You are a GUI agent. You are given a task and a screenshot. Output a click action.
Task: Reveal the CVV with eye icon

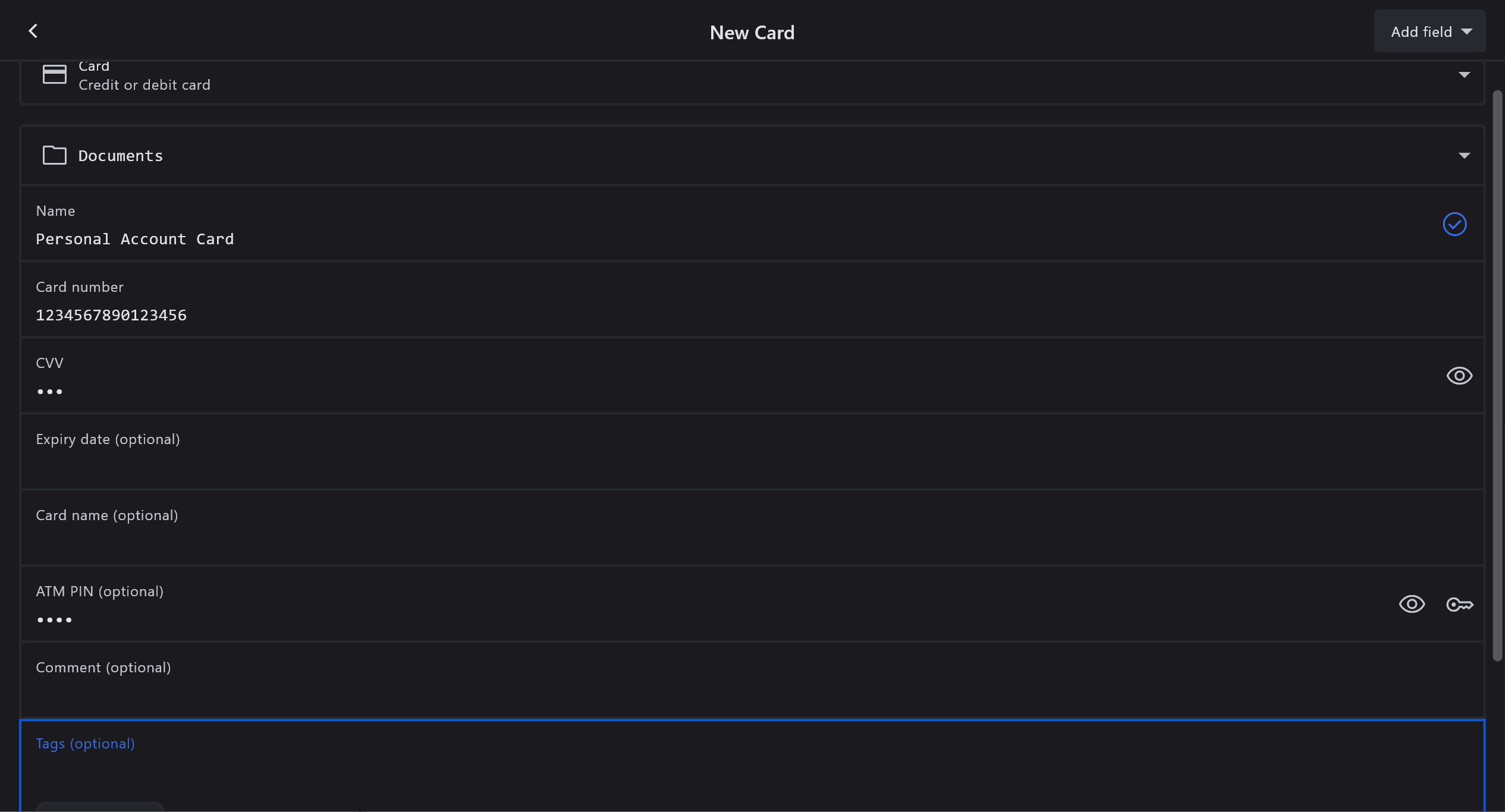tap(1459, 376)
